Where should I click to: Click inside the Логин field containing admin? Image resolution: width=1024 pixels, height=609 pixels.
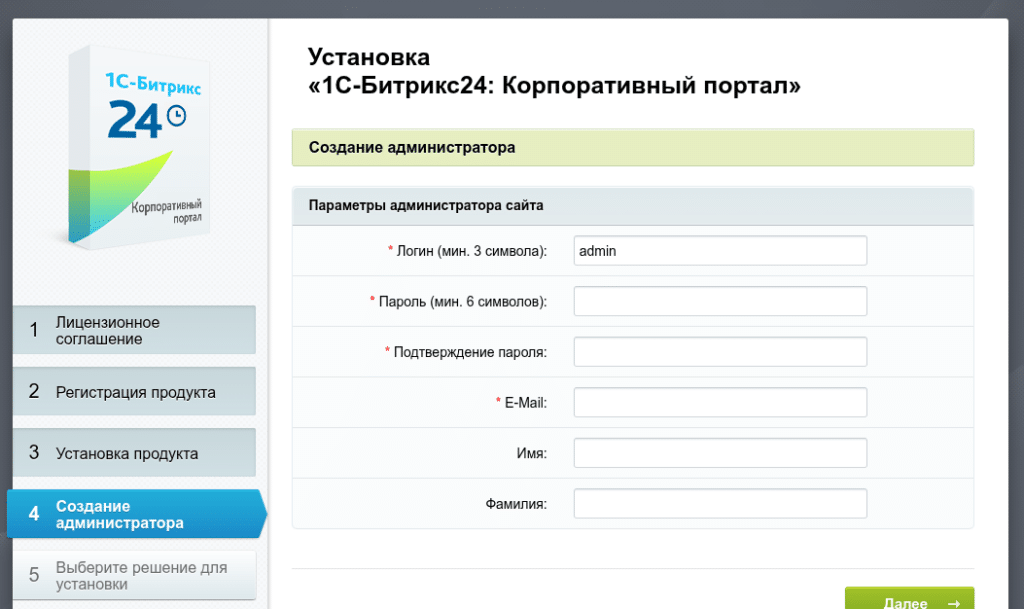[x=719, y=250]
